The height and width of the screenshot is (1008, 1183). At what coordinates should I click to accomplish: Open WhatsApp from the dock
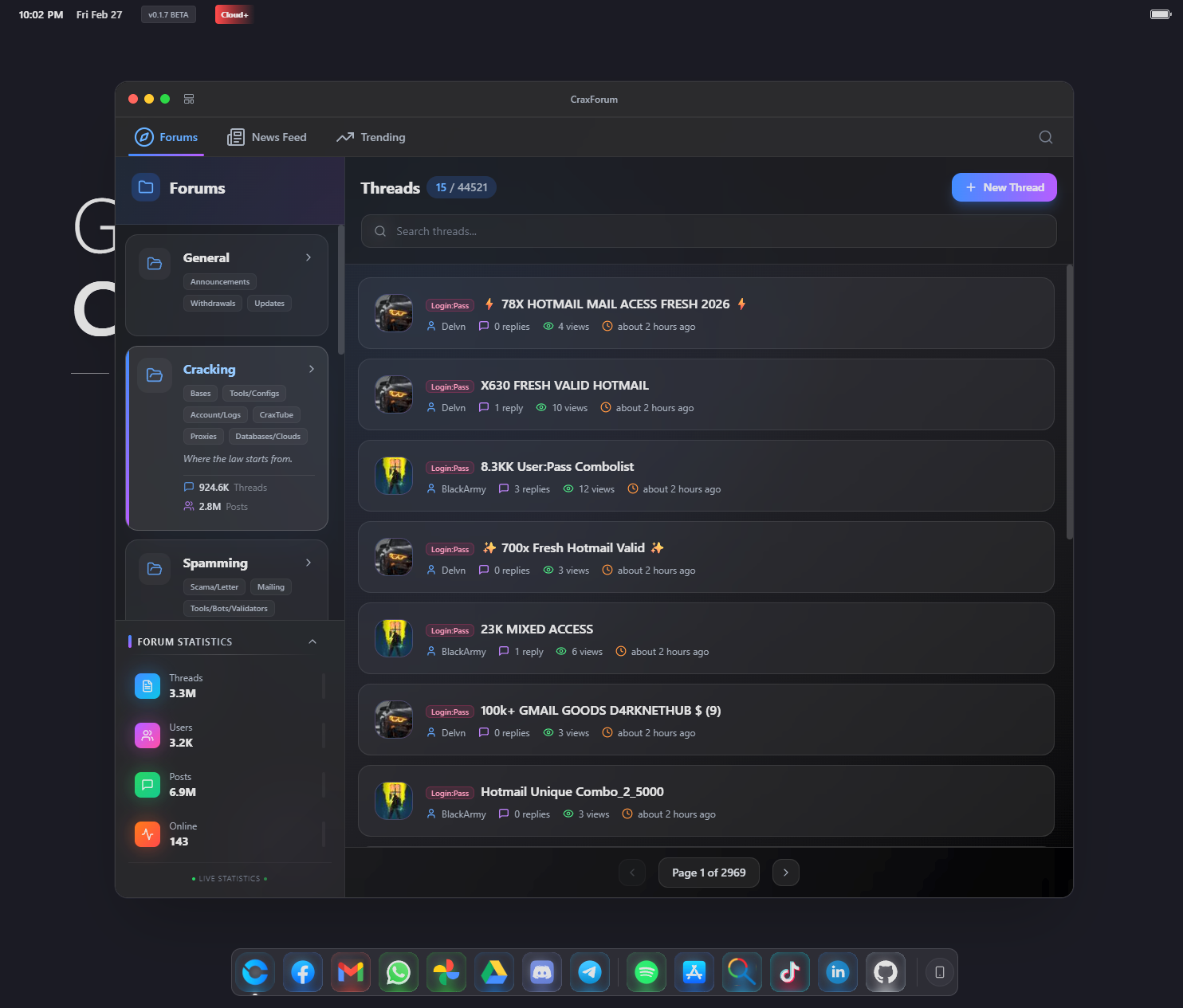399,972
